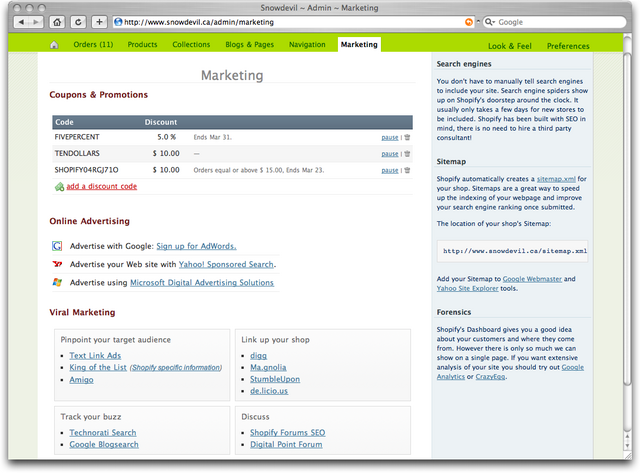This screenshot has height=473, width=640.
Task: Open the search magnifier dropdown in Google field
Action: [489, 22]
